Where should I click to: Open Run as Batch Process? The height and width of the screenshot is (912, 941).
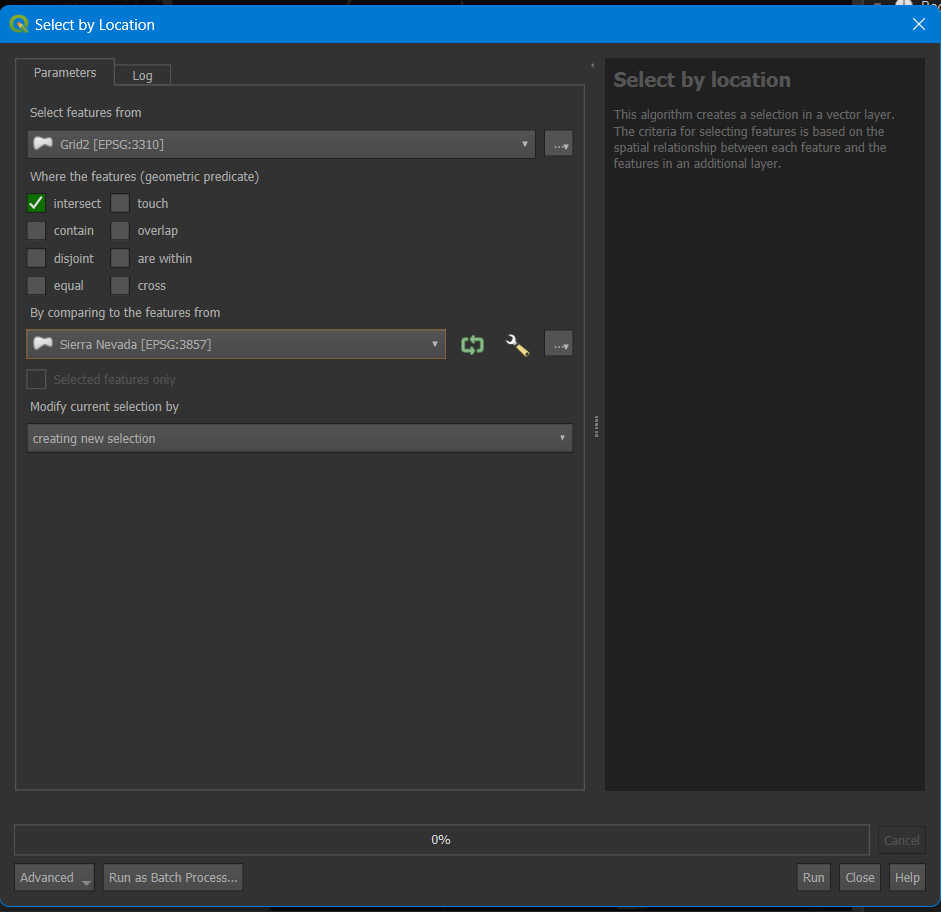172,877
